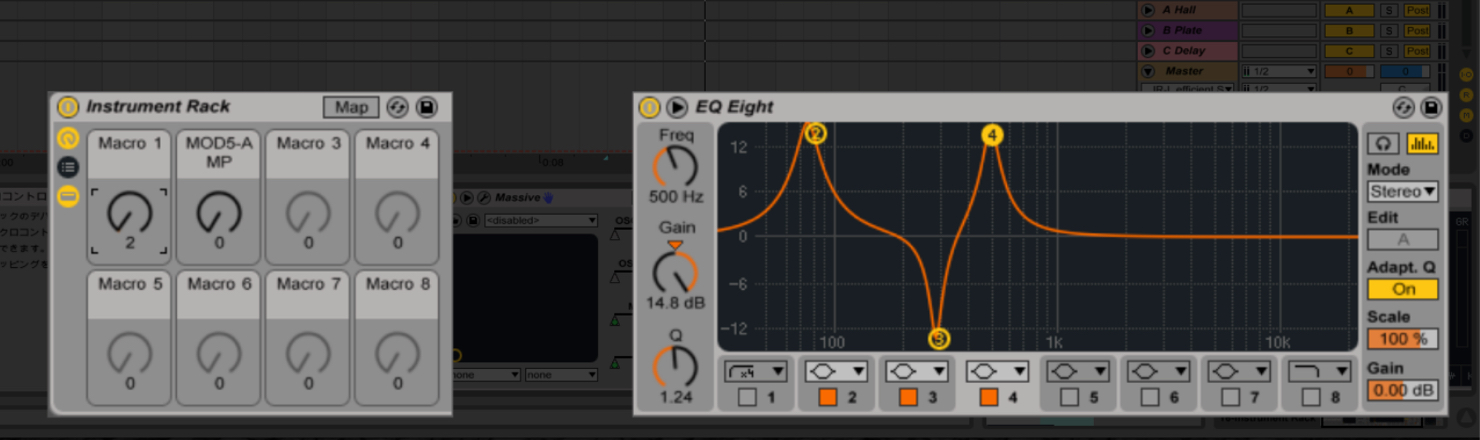Click the EQ Gain knob at 14.8 dB
The height and width of the screenshot is (440, 1480).
pyautogui.click(x=676, y=272)
